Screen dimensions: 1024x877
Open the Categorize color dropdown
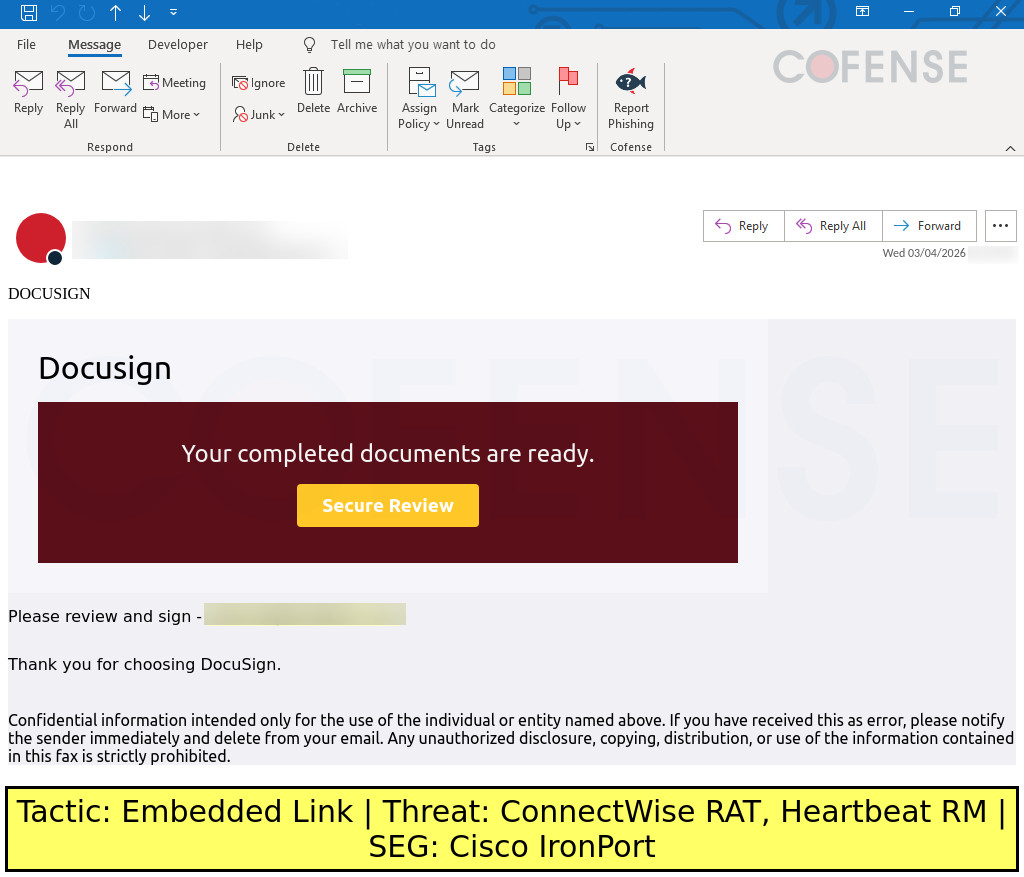click(x=517, y=98)
